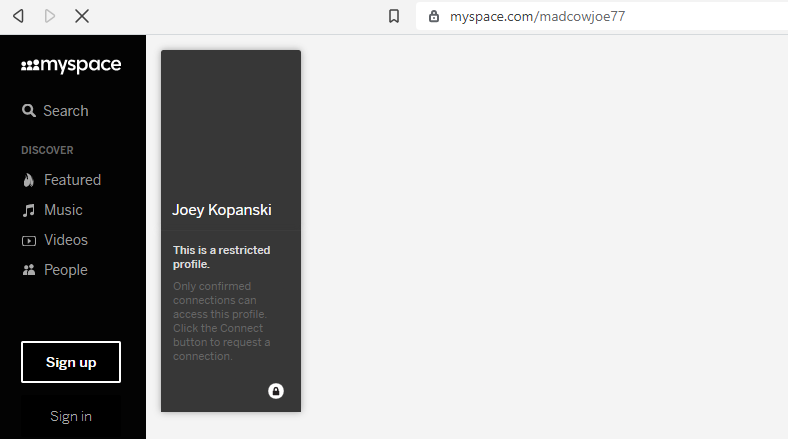Go back with the browser back arrow

19,16
